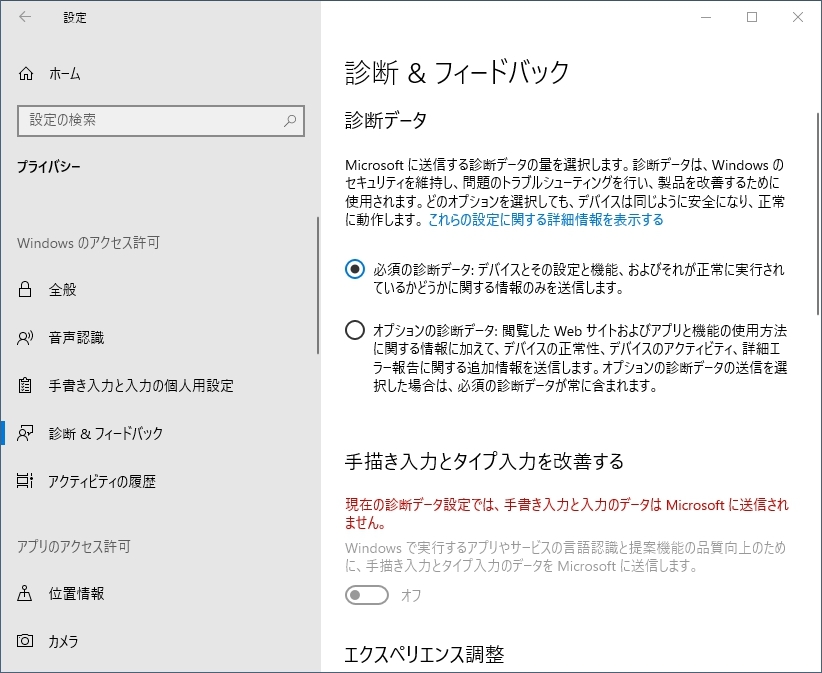Click the 診断 & フィードバック page title
The height and width of the screenshot is (673, 822).
457,72
